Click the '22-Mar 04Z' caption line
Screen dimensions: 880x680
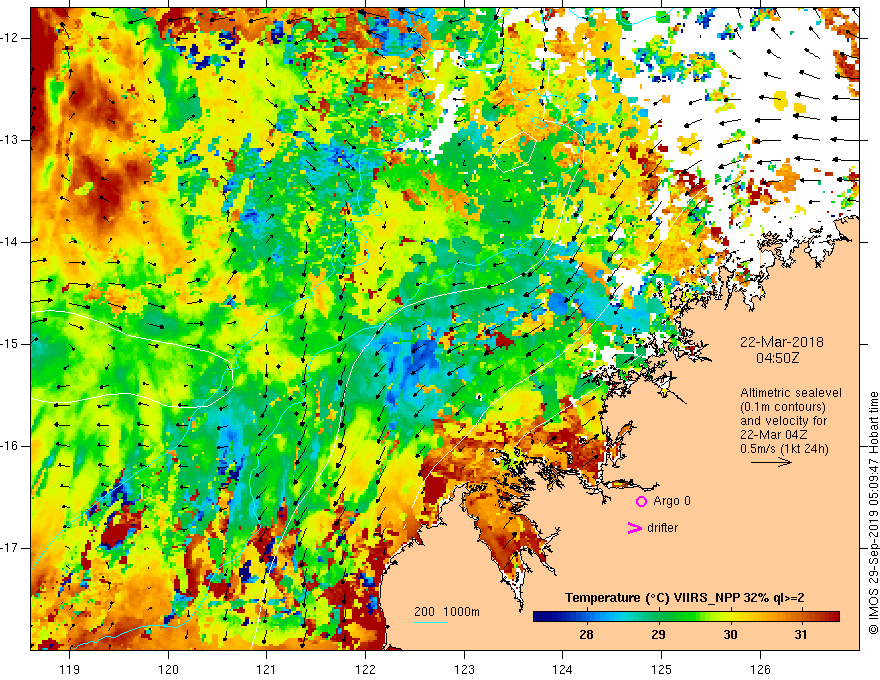(x=773, y=435)
